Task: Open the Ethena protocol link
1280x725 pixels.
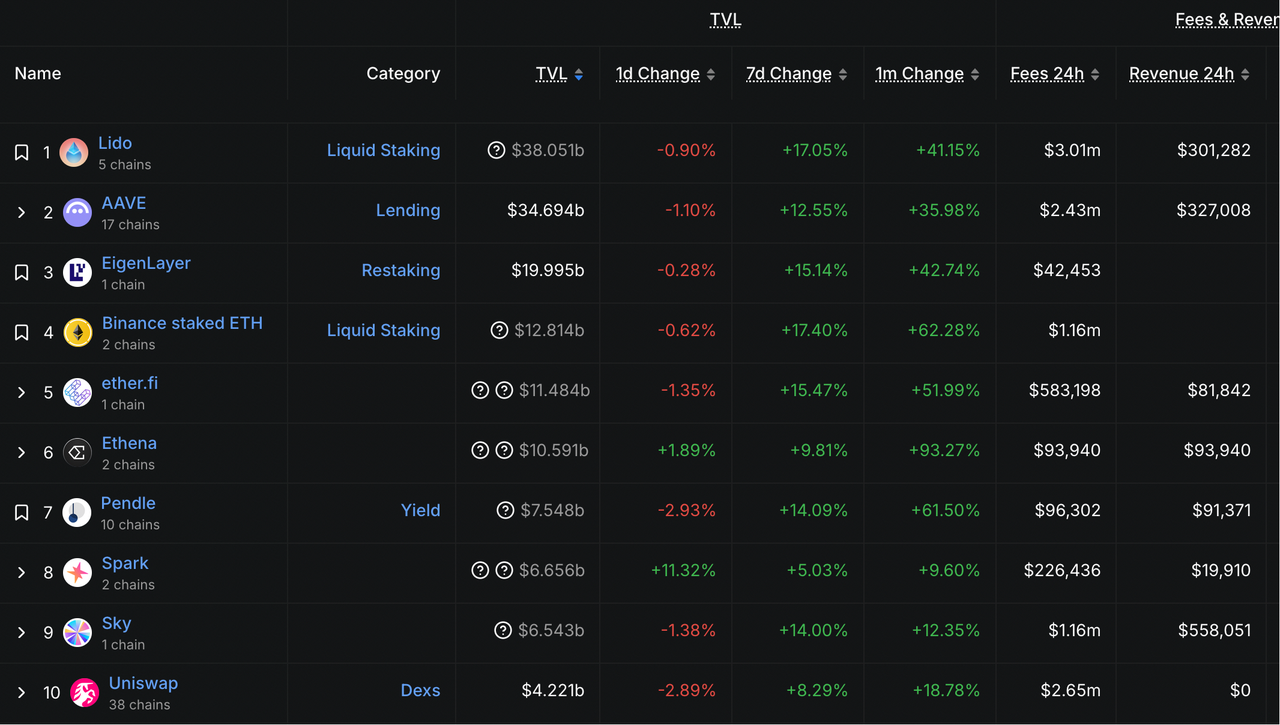Action: (x=129, y=443)
